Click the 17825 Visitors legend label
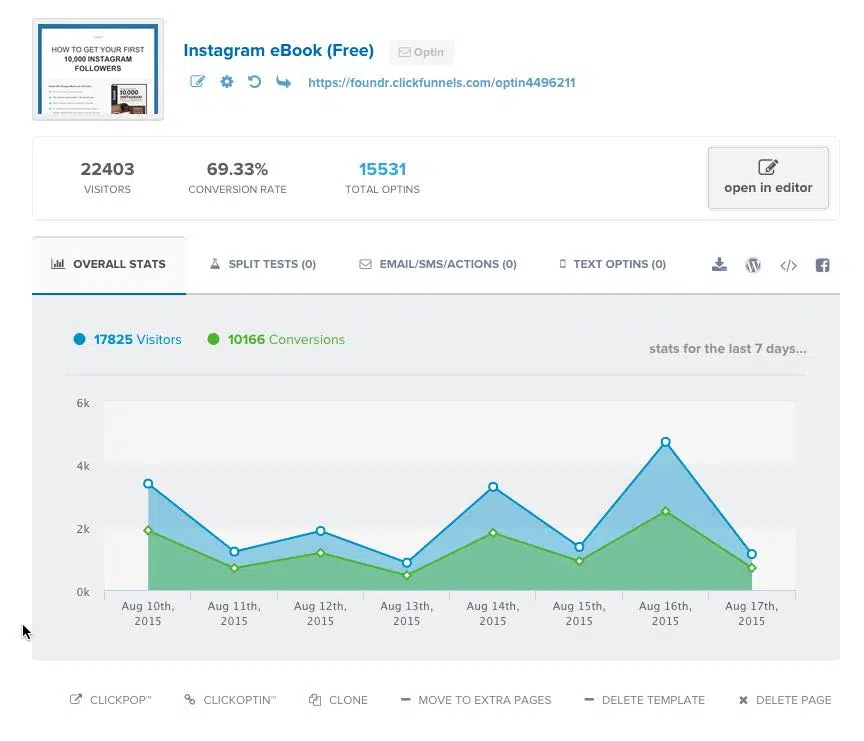Viewport: 864px width, 741px height. (x=137, y=339)
